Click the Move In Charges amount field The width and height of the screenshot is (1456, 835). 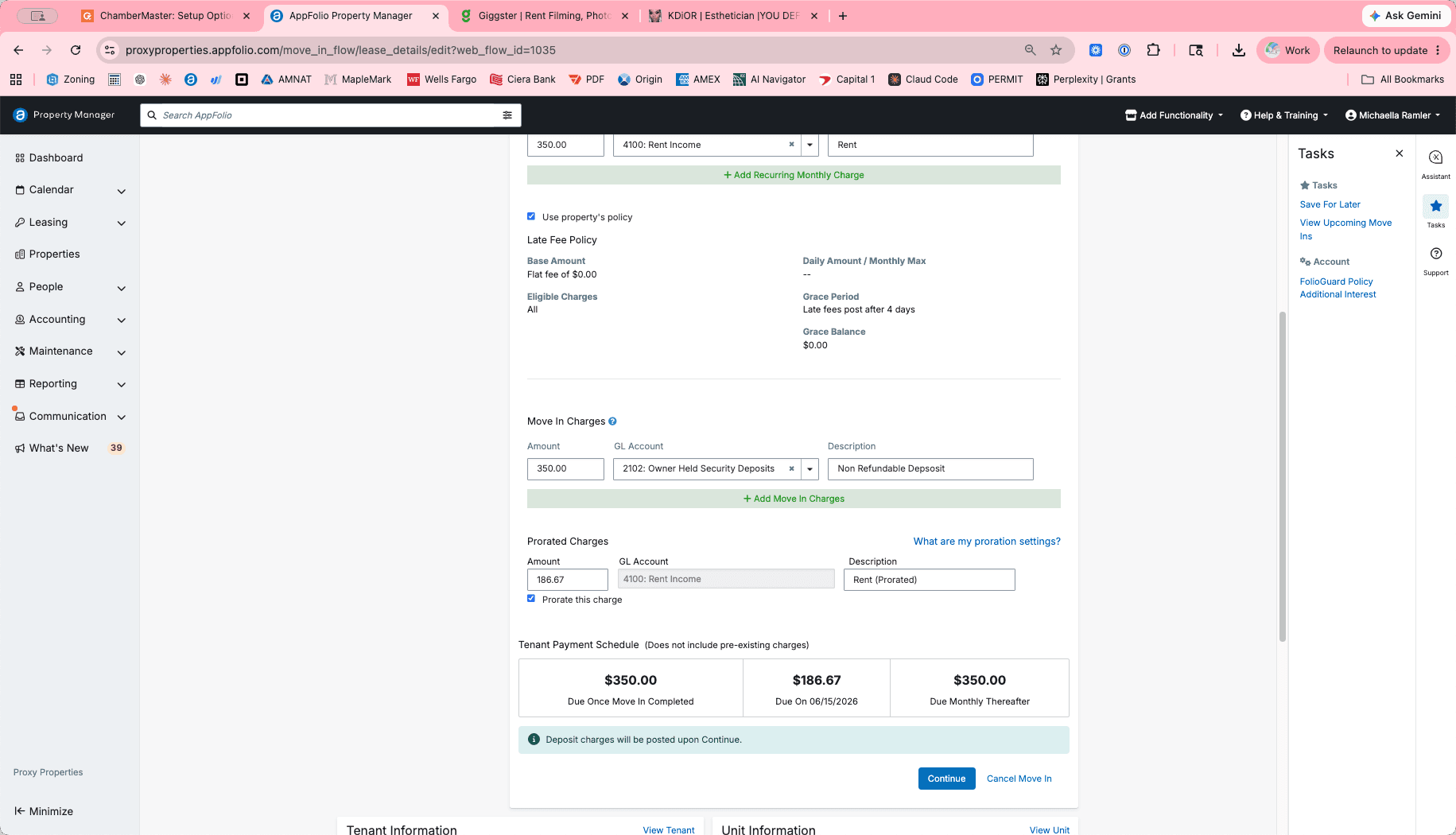(565, 469)
